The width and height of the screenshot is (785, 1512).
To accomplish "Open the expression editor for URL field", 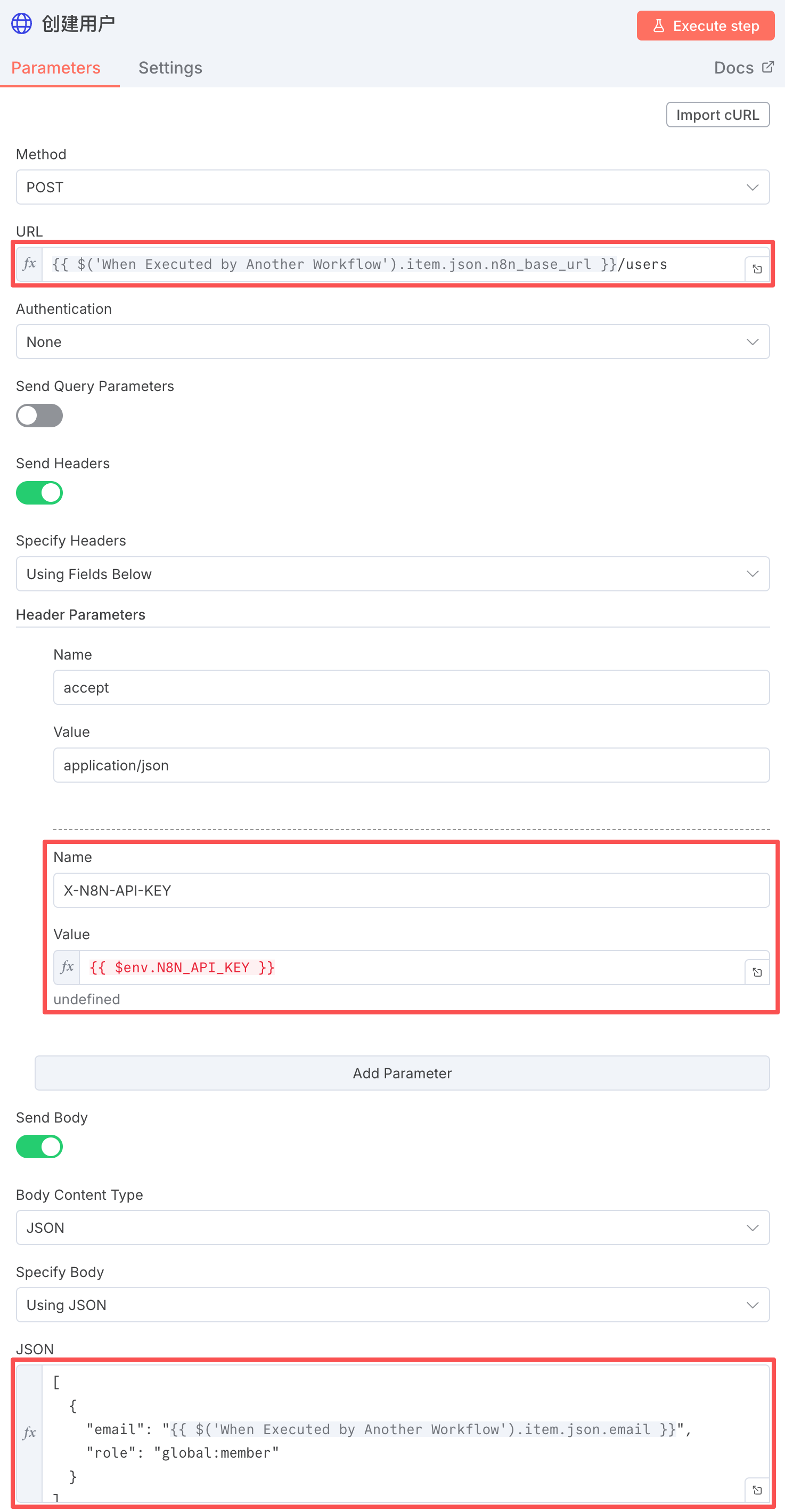I will [x=757, y=269].
